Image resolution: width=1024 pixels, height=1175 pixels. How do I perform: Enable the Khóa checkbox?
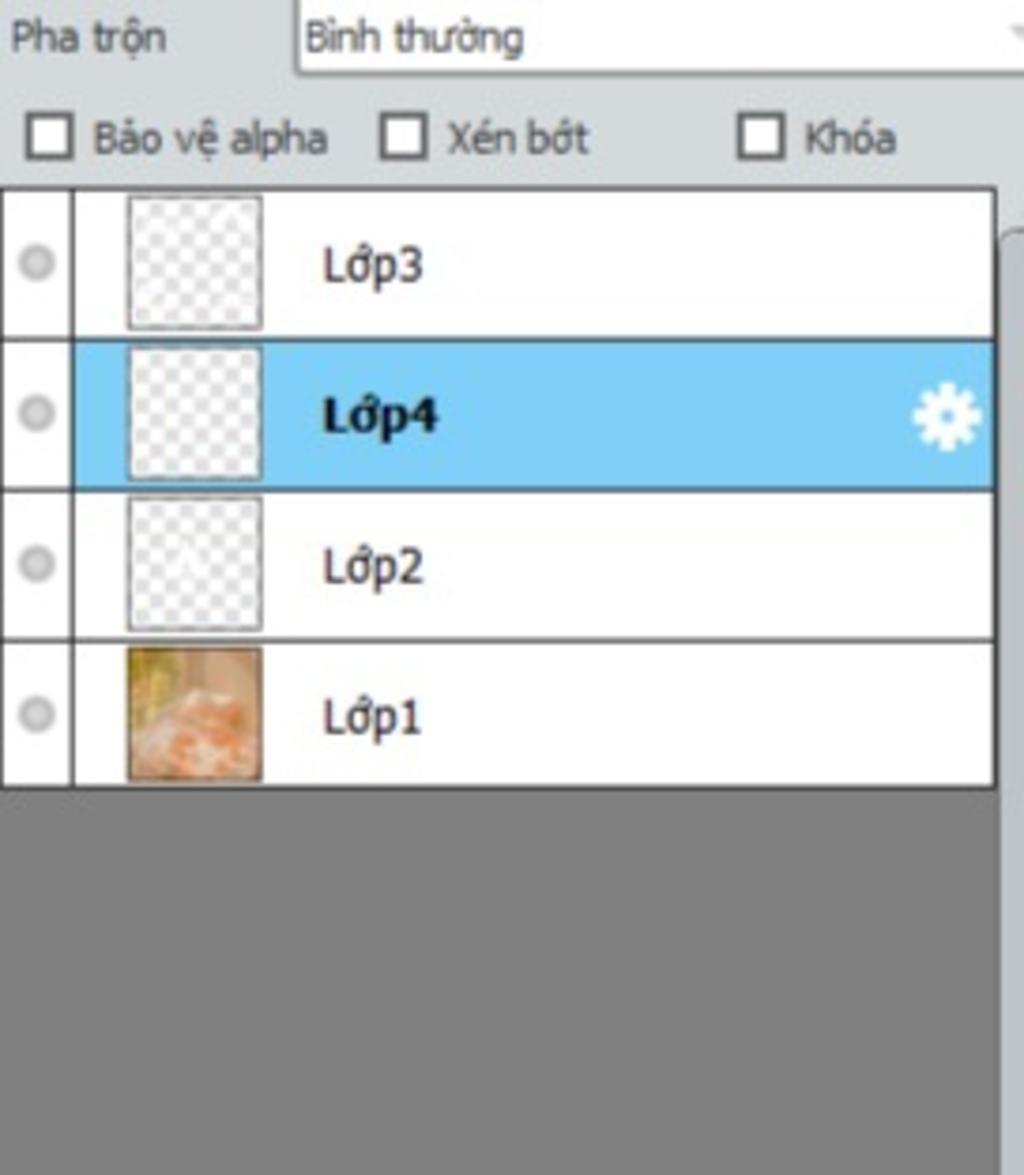[761, 136]
